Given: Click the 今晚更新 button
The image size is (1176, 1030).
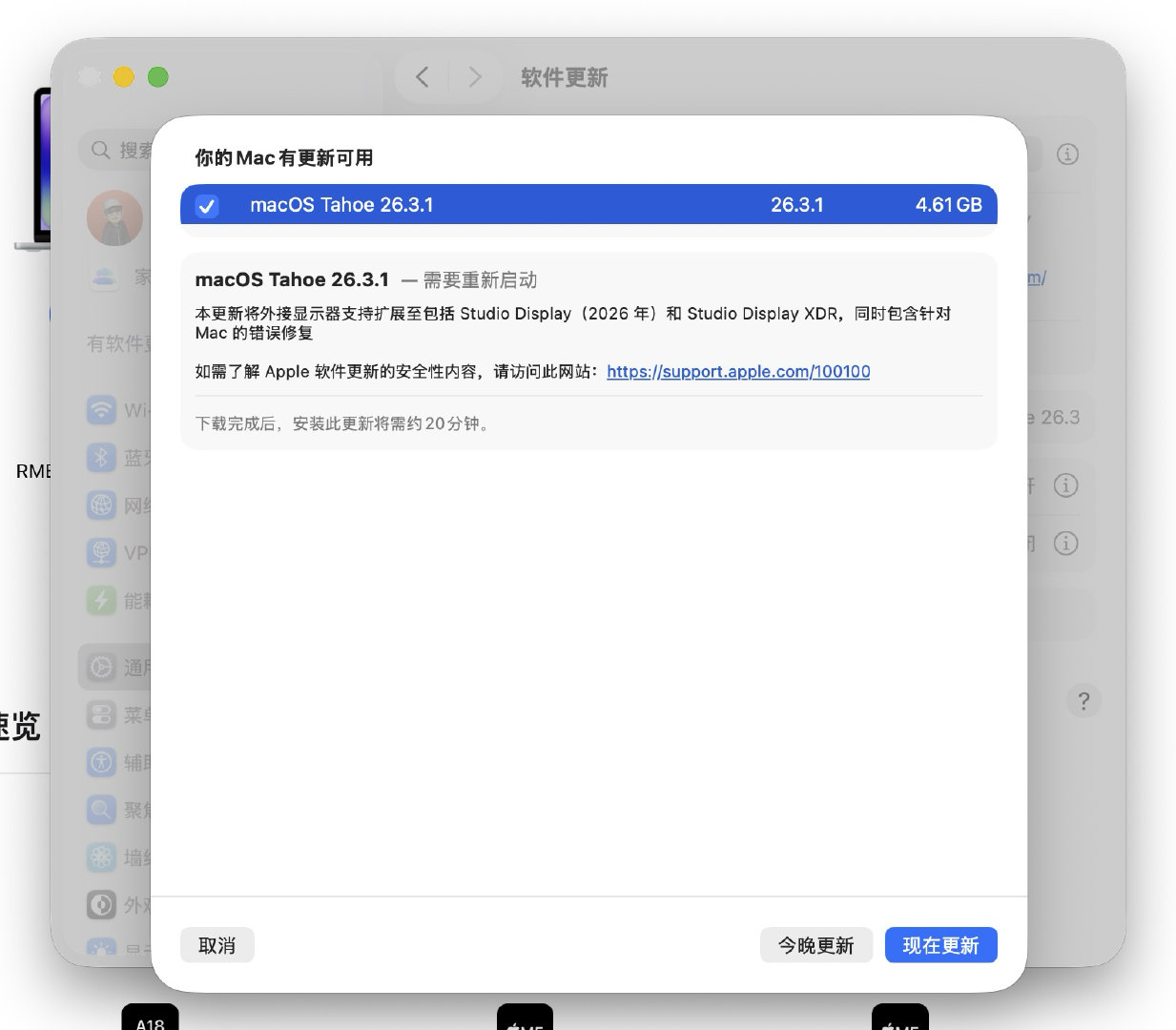Looking at the screenshot, I should [x=815, y=945].
